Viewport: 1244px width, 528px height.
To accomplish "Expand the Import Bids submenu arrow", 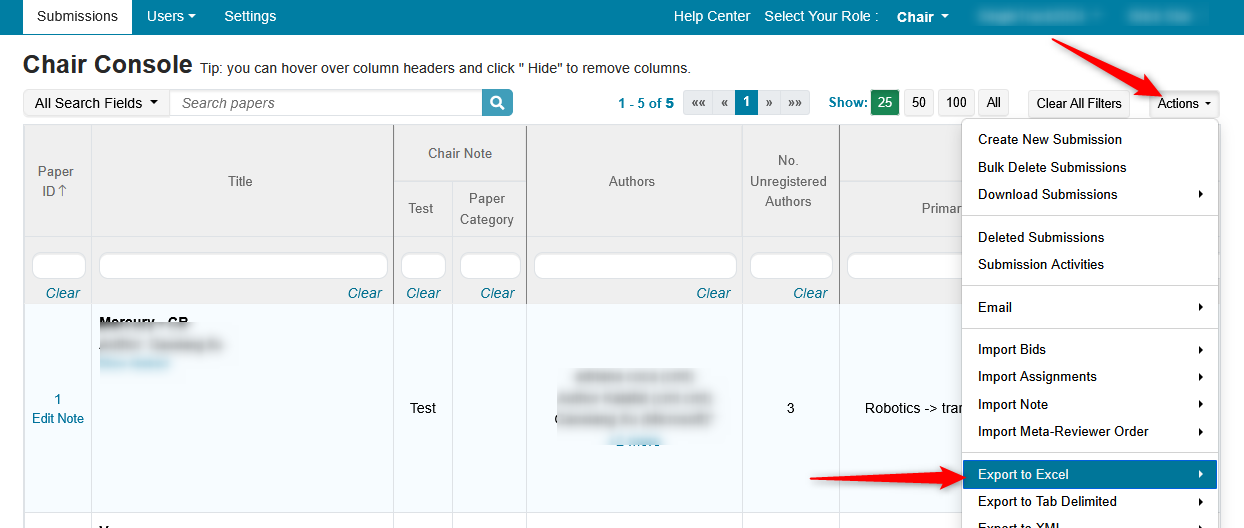I will [x=1200, y=349].
